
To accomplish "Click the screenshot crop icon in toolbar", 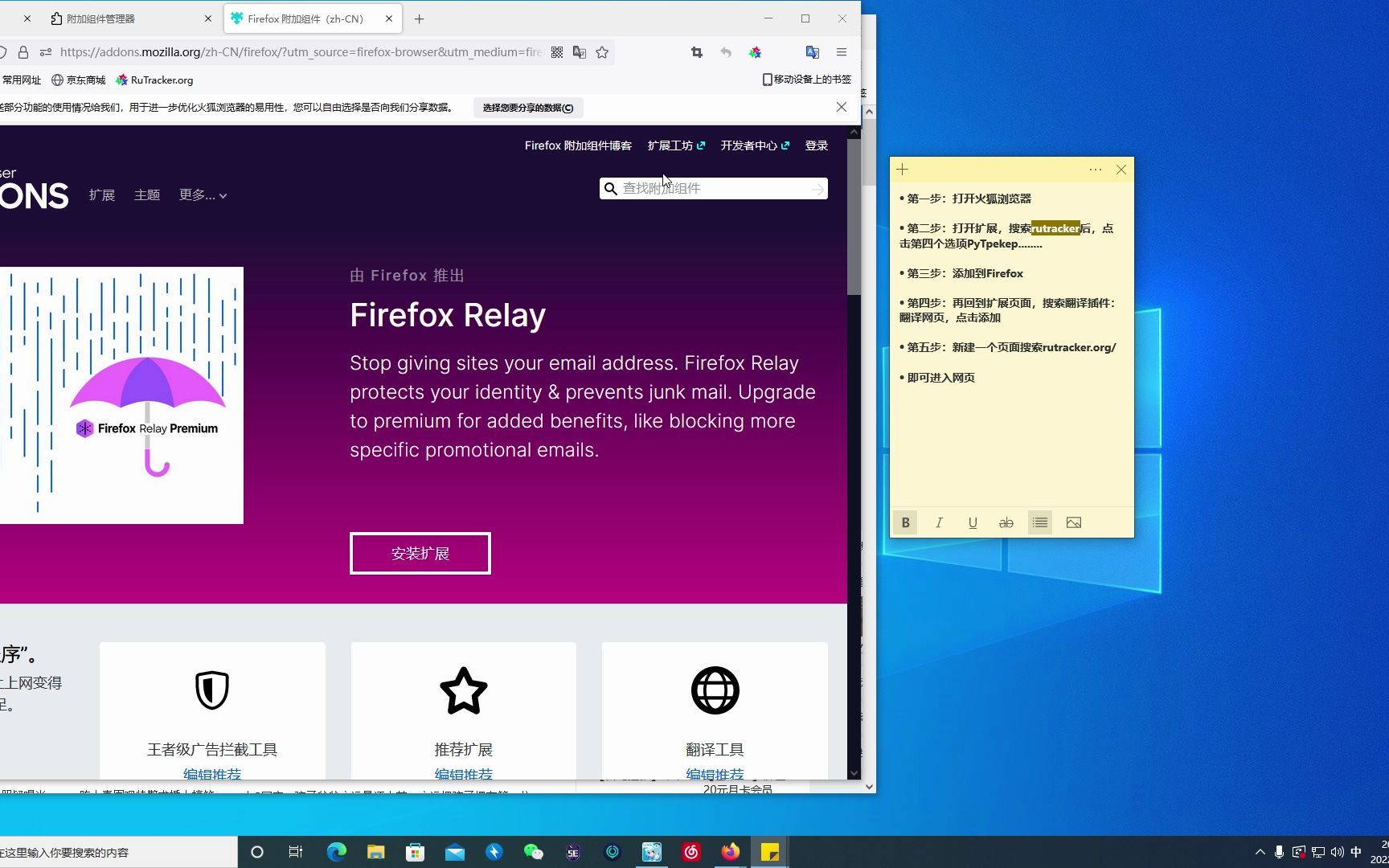I will point(697,52).
